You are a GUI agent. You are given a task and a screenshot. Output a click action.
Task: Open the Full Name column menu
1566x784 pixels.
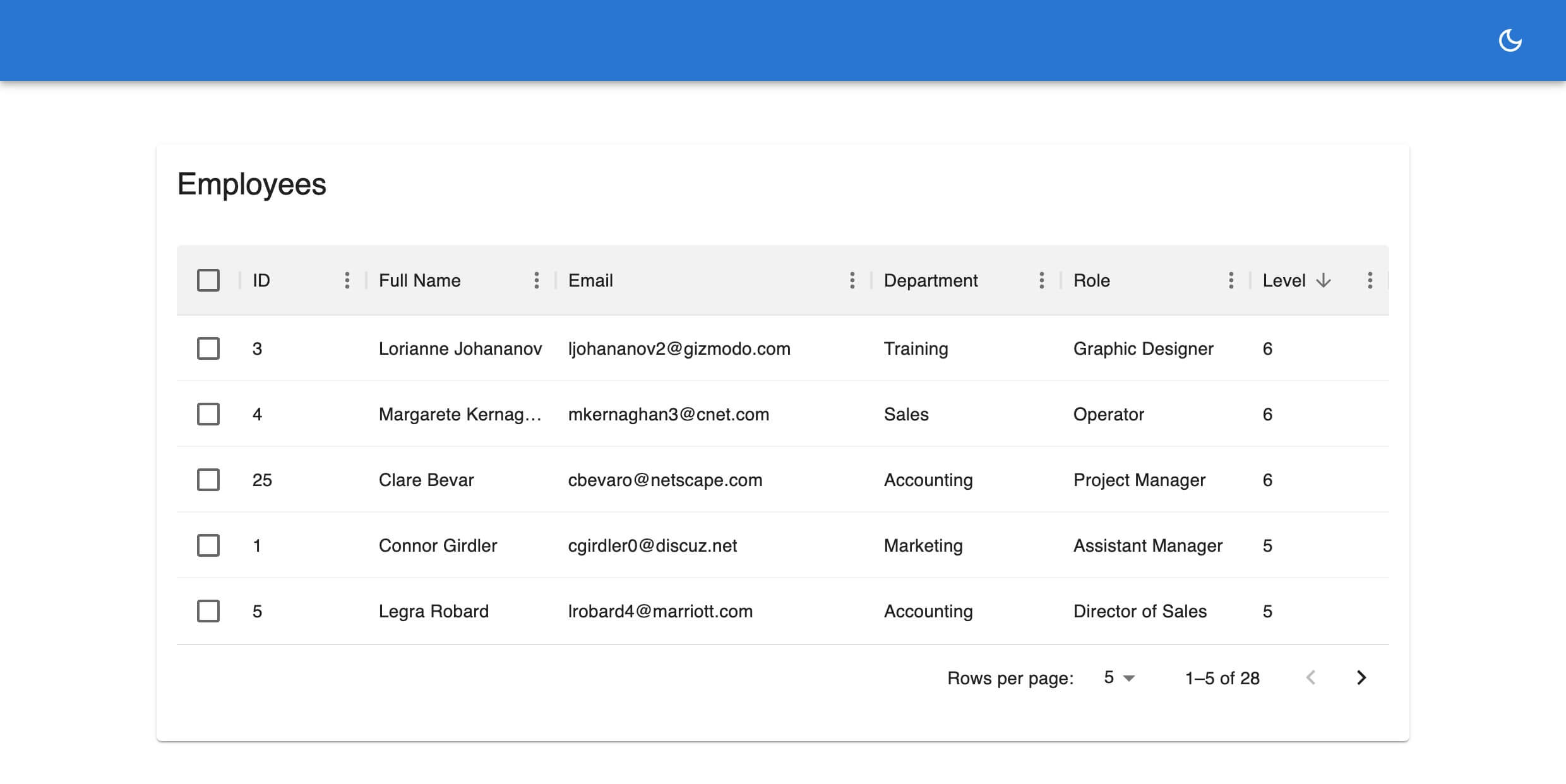pos(537,280)
